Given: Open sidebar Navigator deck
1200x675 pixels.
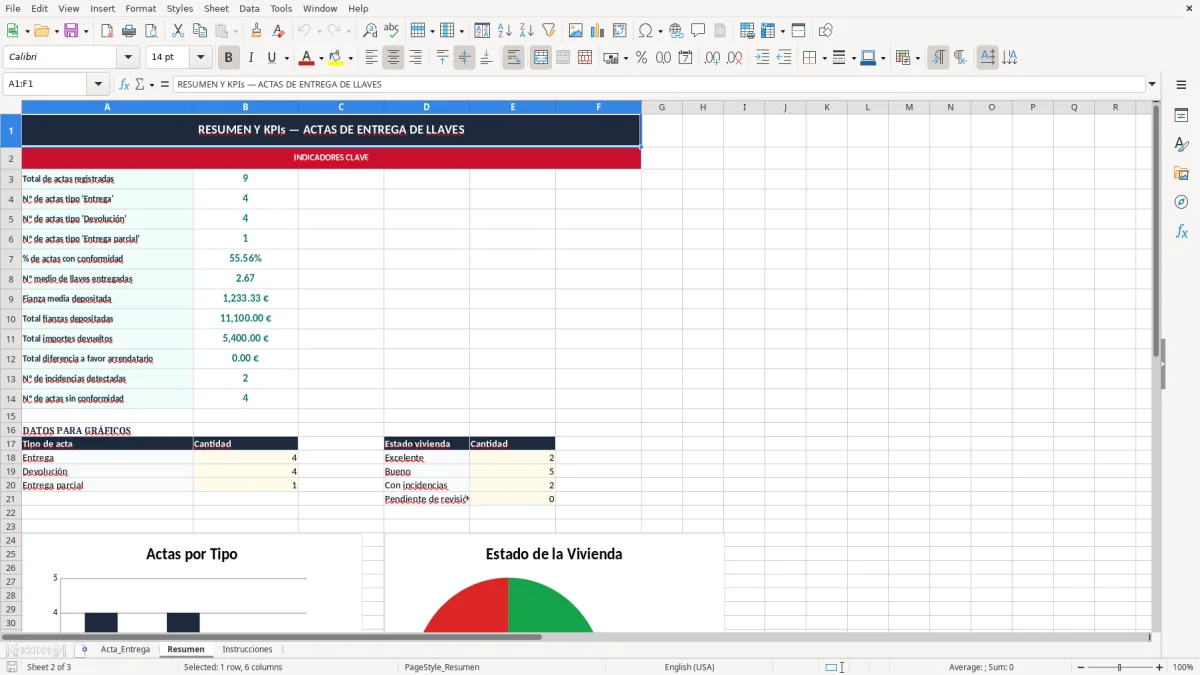Looking at the screenshot, I should pos(1181,202).
